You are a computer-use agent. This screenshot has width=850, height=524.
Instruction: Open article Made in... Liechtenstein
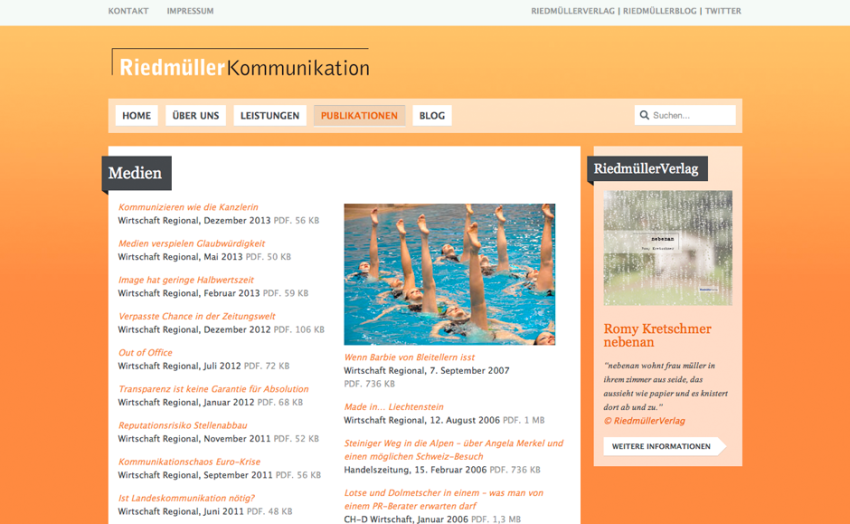[x=394, y=407]
